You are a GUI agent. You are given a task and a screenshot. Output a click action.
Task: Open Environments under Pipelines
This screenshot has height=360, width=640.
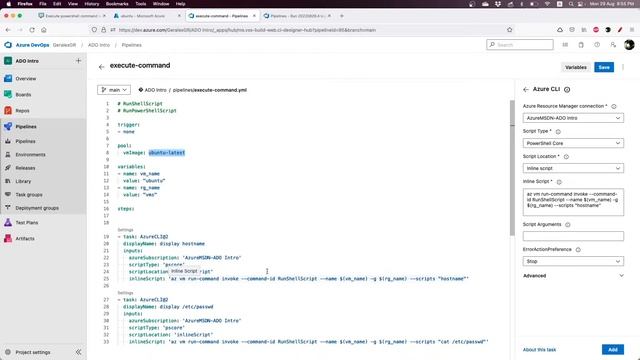click(x=30, y=155)
